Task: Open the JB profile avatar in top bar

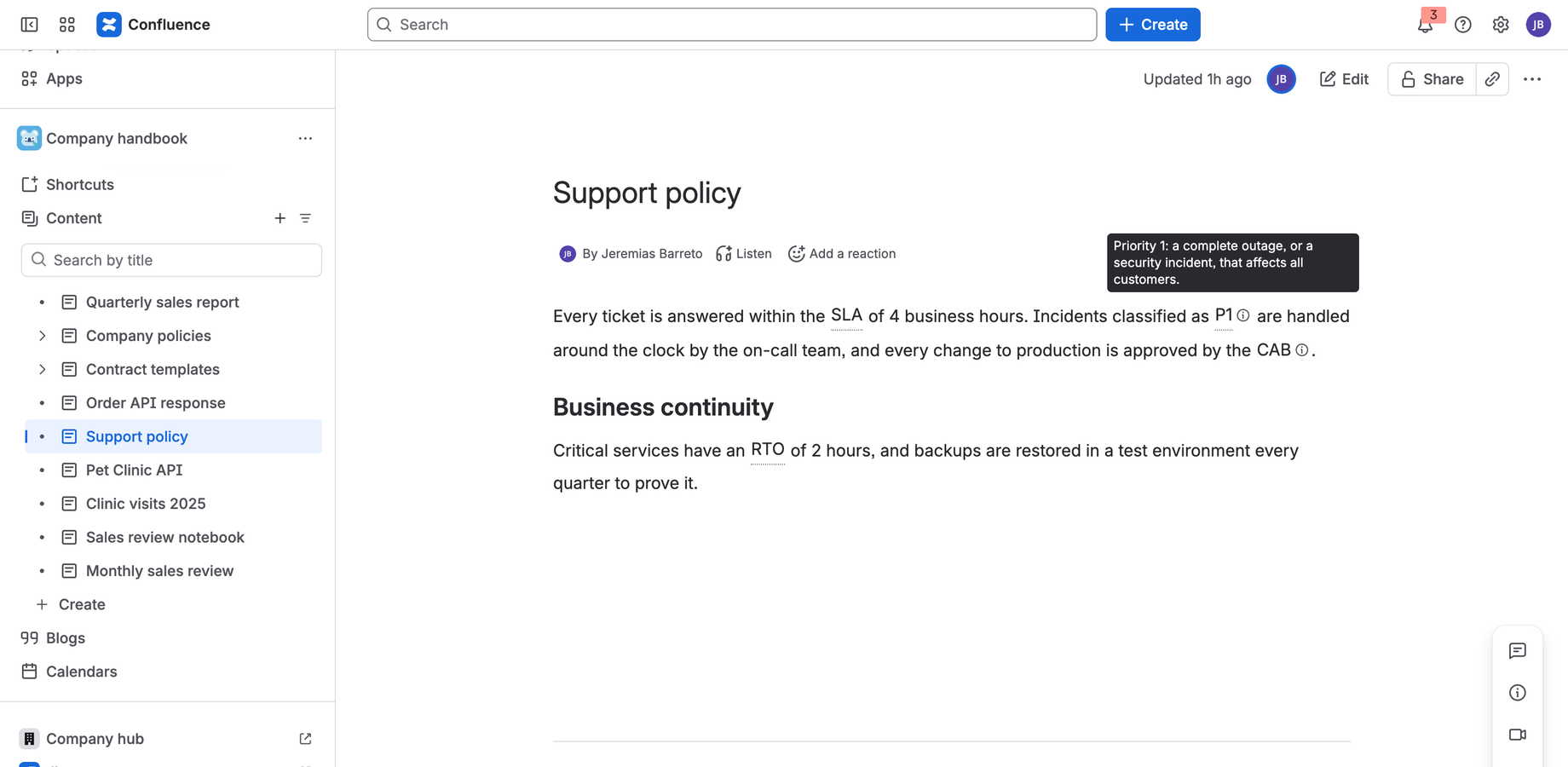Action: [1538, 25]
